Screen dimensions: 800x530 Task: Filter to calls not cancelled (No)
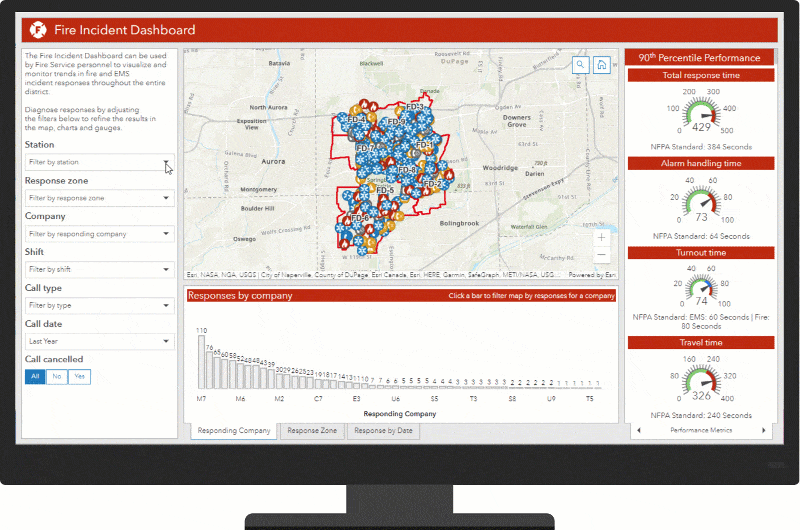[x=57, y=376]
